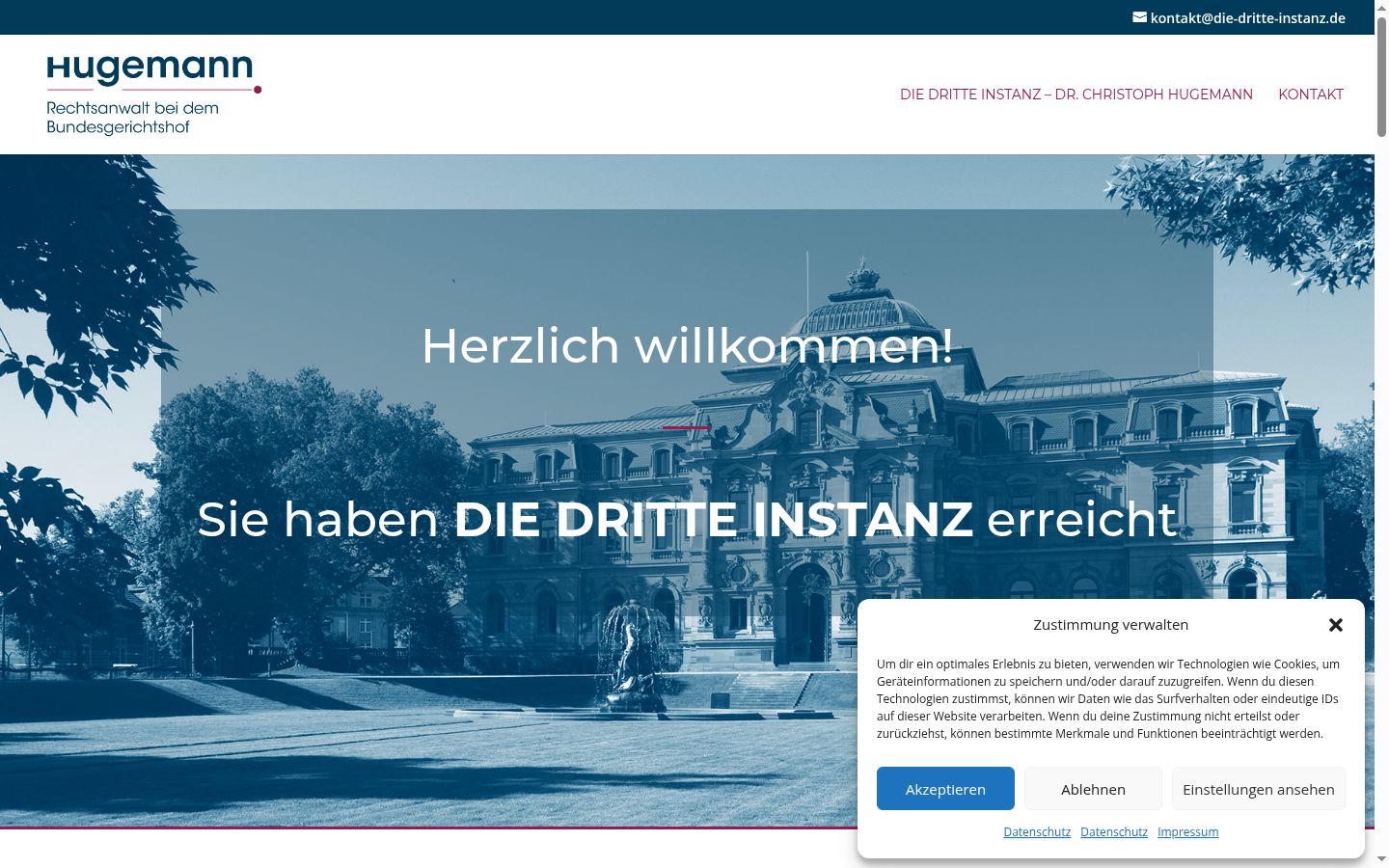Click the 'Rechtsanwalt bei dem Bundesgerichtshof' tagline
This screenshot has height=868, width=1389.
pos(132,118)
